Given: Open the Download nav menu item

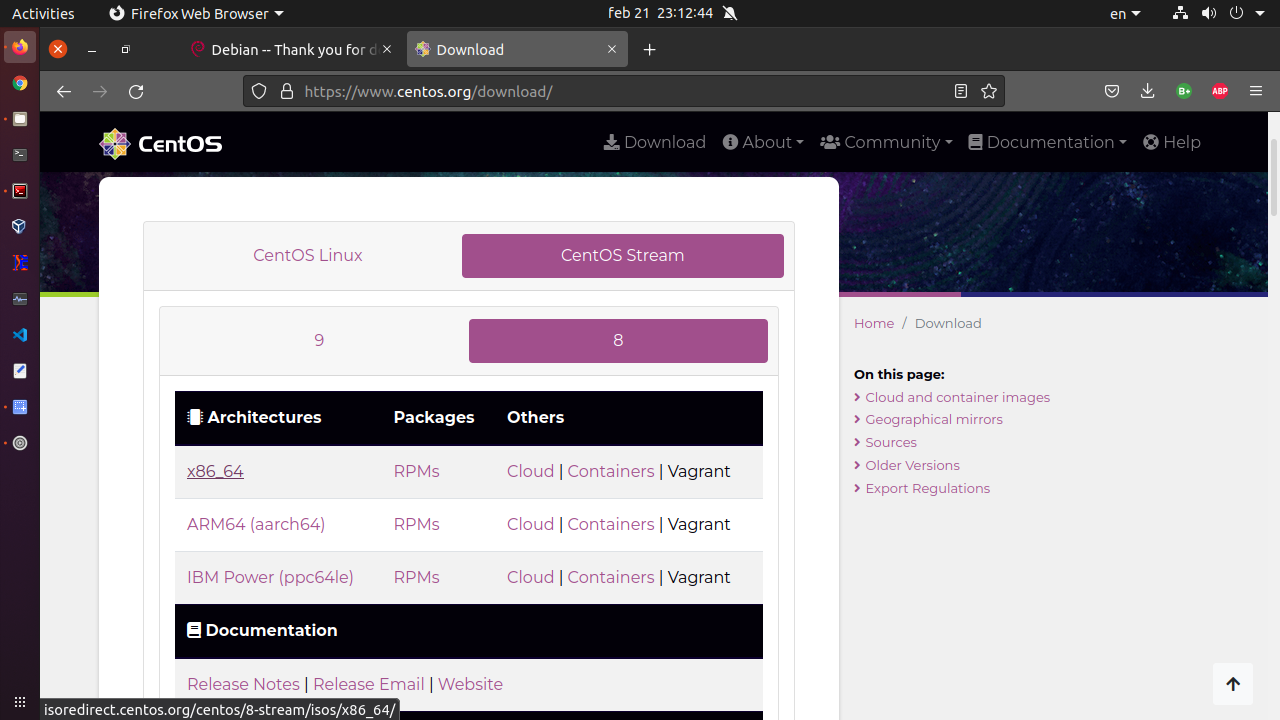Looking at the screenshot, I should coord(655,143).
